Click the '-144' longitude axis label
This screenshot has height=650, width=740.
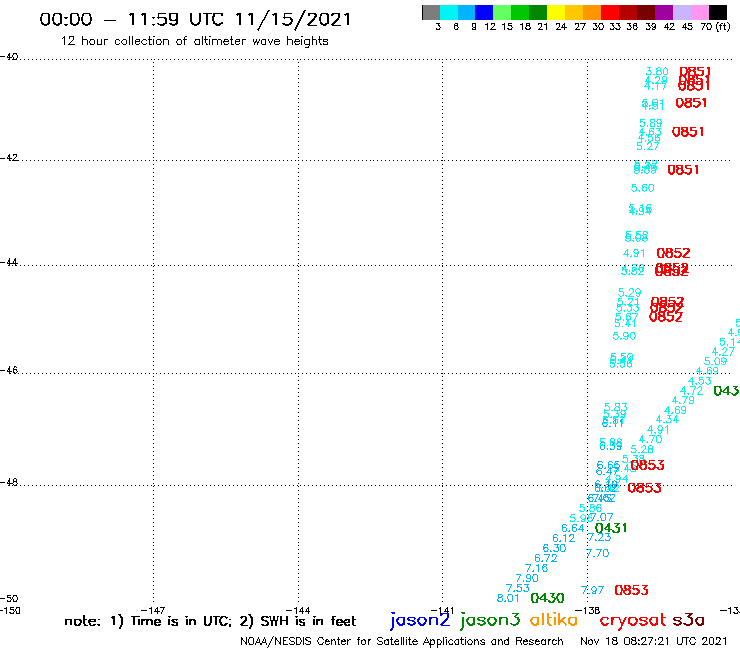click(298, 611)
